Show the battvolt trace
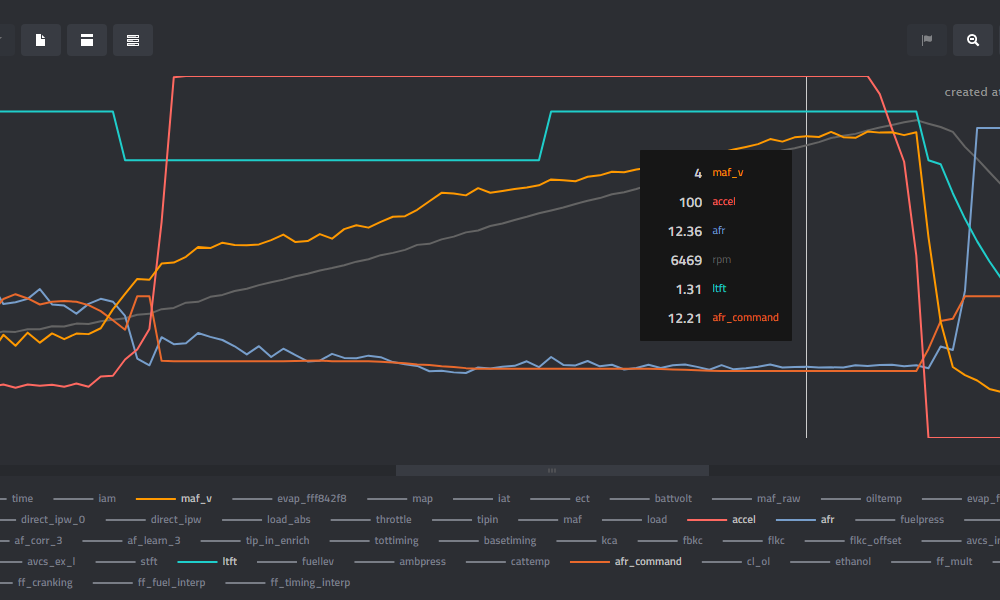The width and height of the screenshot is (1000, 600). coord(672,498)
